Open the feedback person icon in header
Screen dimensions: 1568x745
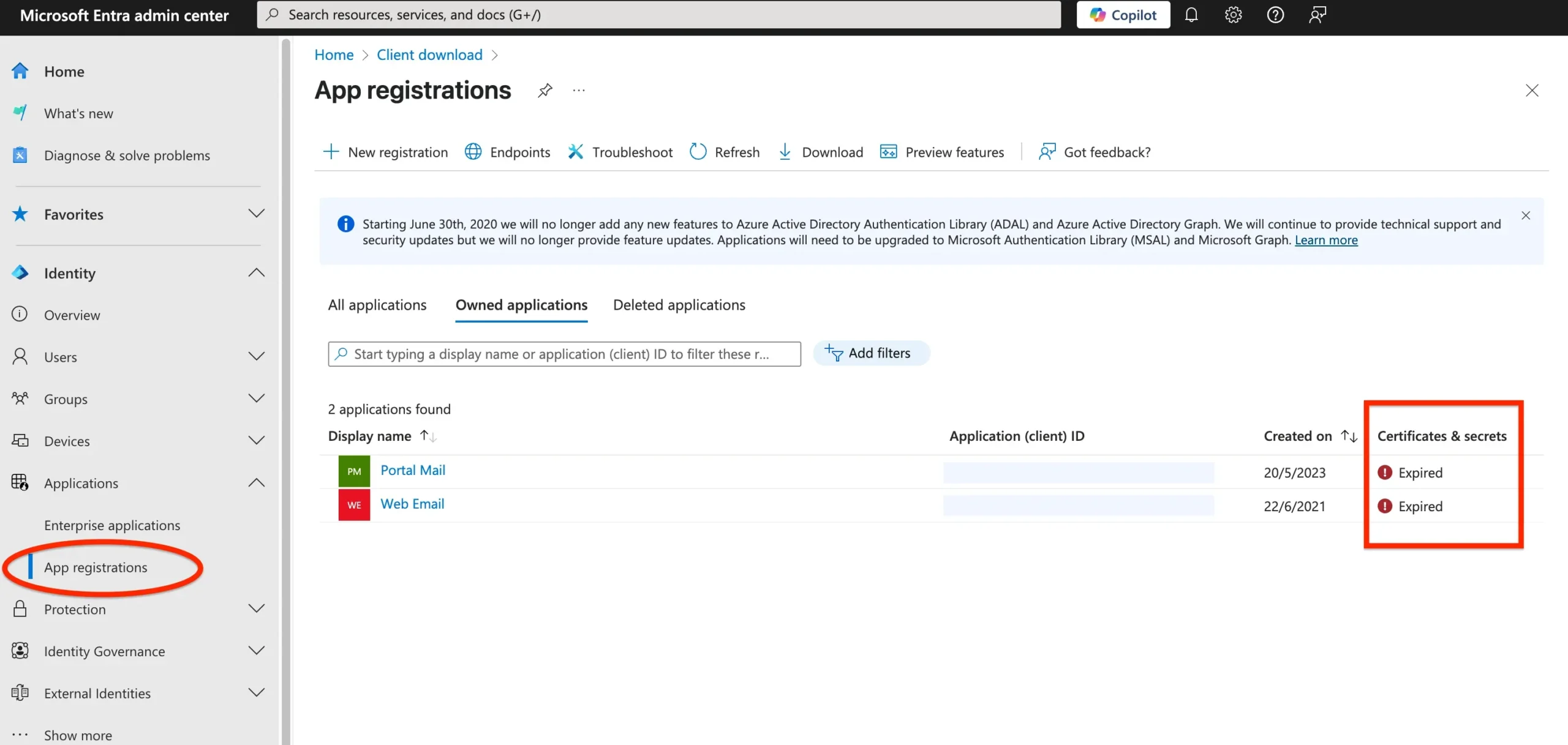click(x=1317, y=15)
